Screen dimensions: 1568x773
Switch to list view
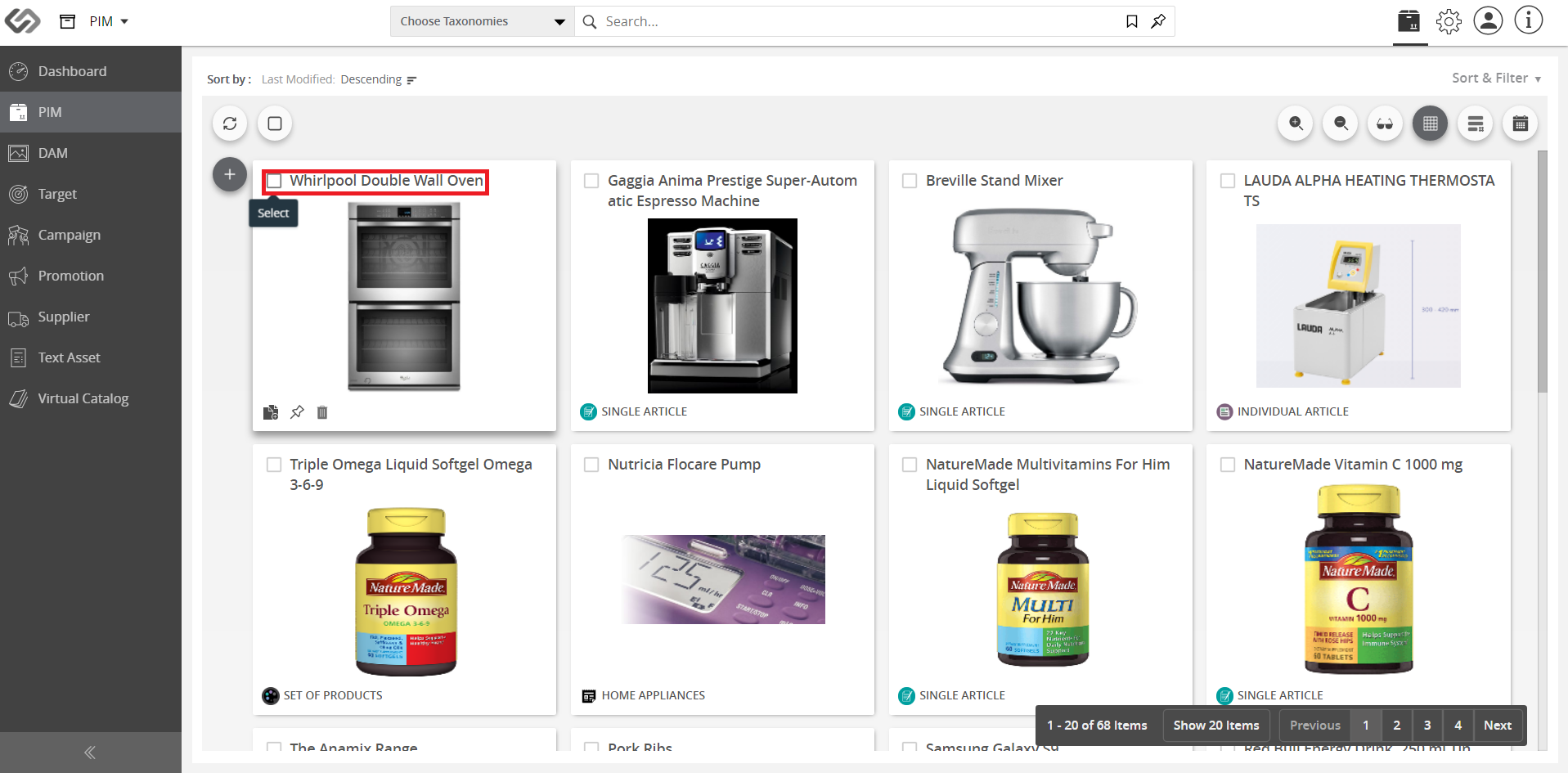[x=1476, y=124]
